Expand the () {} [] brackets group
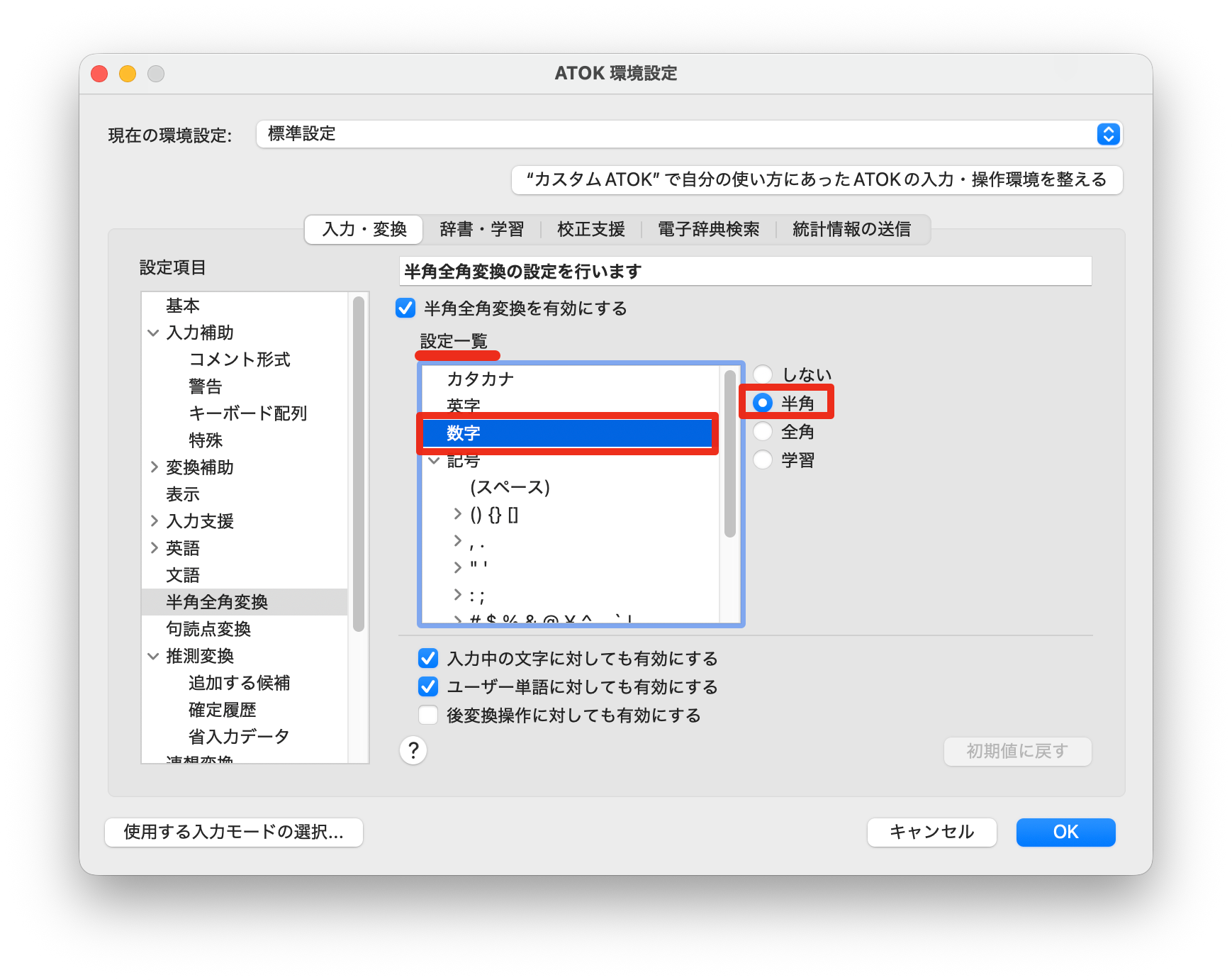 457,514
